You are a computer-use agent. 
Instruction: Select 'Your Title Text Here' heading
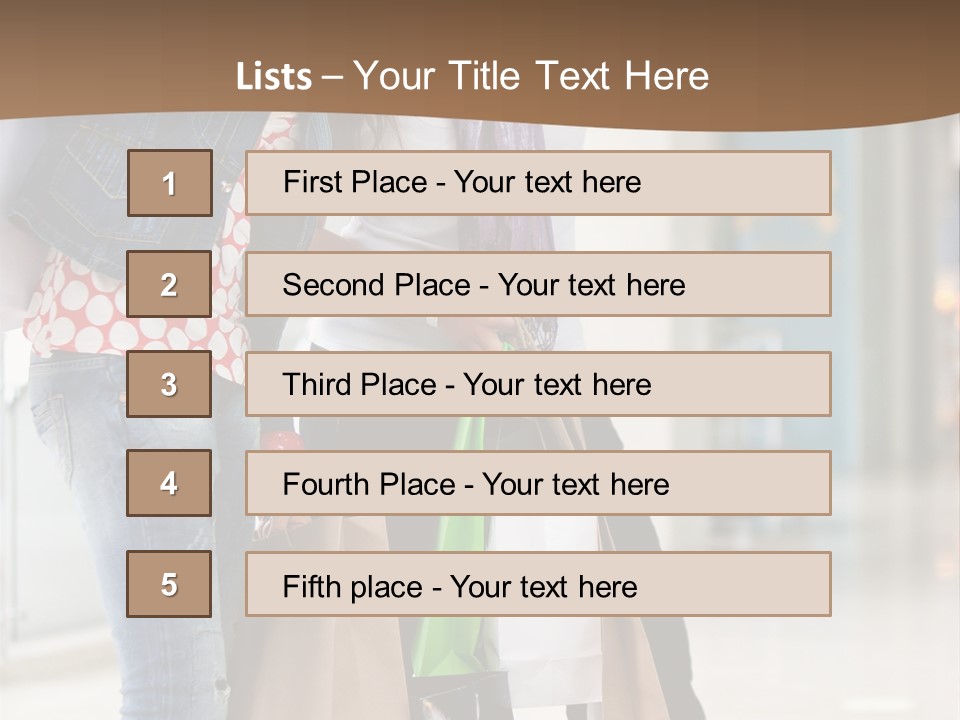click(531, 76)
